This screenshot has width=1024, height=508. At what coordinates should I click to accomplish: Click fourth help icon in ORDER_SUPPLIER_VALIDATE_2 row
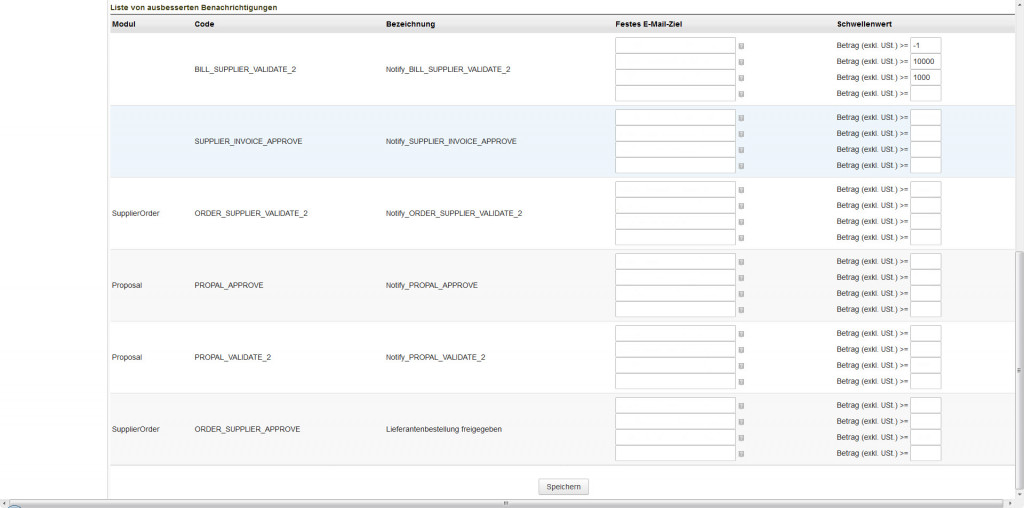pyautogui.click(x=741, y=238)
